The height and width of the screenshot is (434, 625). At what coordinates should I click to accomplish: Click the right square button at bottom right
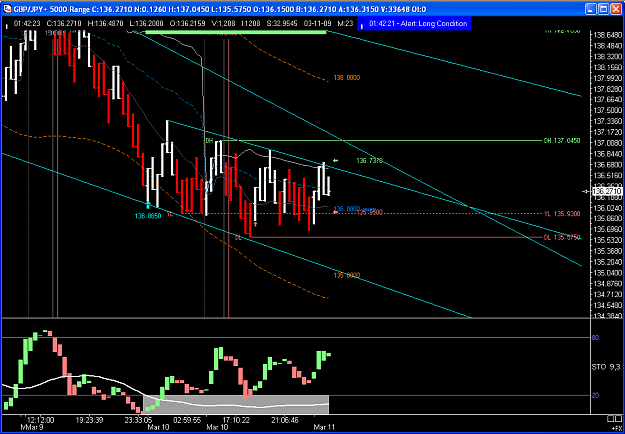(x=619, y=418)
